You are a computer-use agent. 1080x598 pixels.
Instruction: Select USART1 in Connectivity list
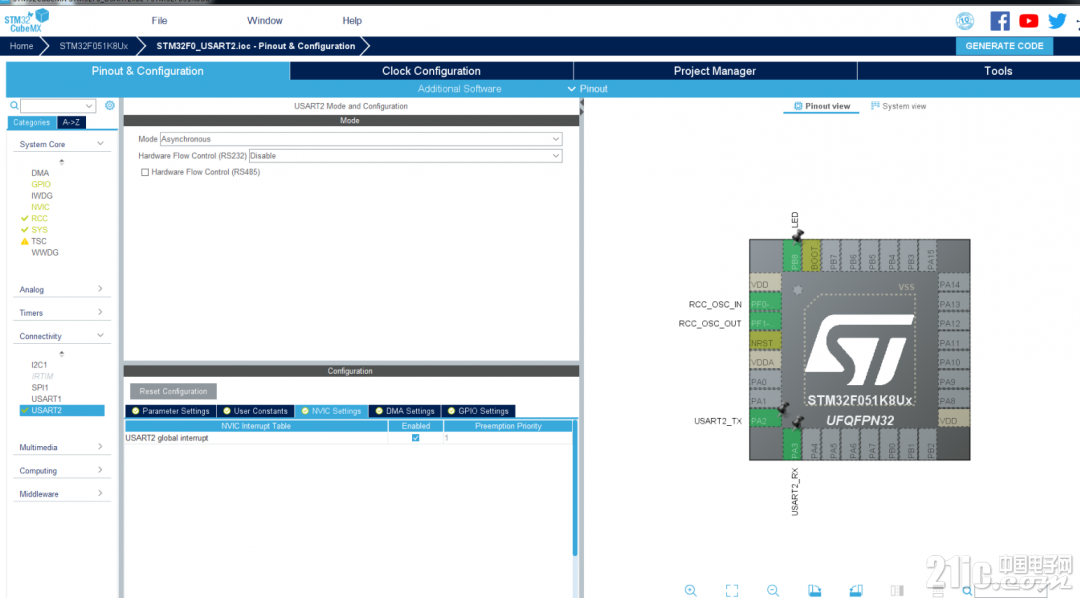[46, 399]
